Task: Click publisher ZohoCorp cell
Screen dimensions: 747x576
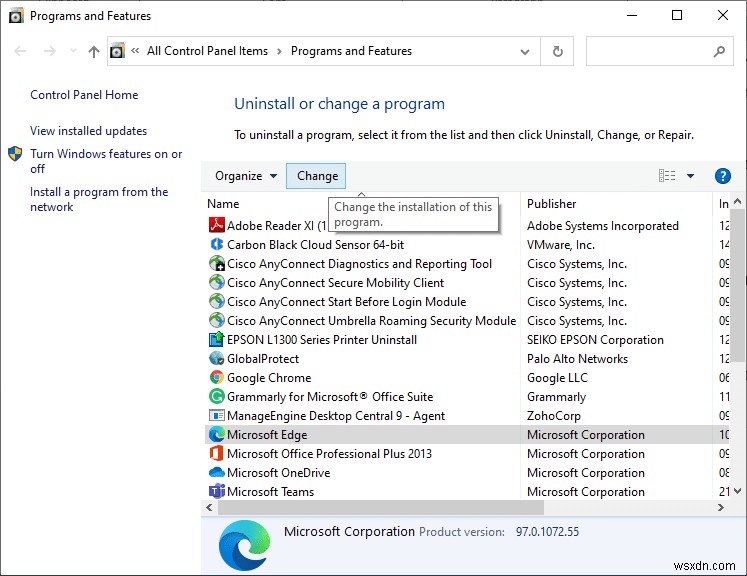Action: [x=554, y=416]
